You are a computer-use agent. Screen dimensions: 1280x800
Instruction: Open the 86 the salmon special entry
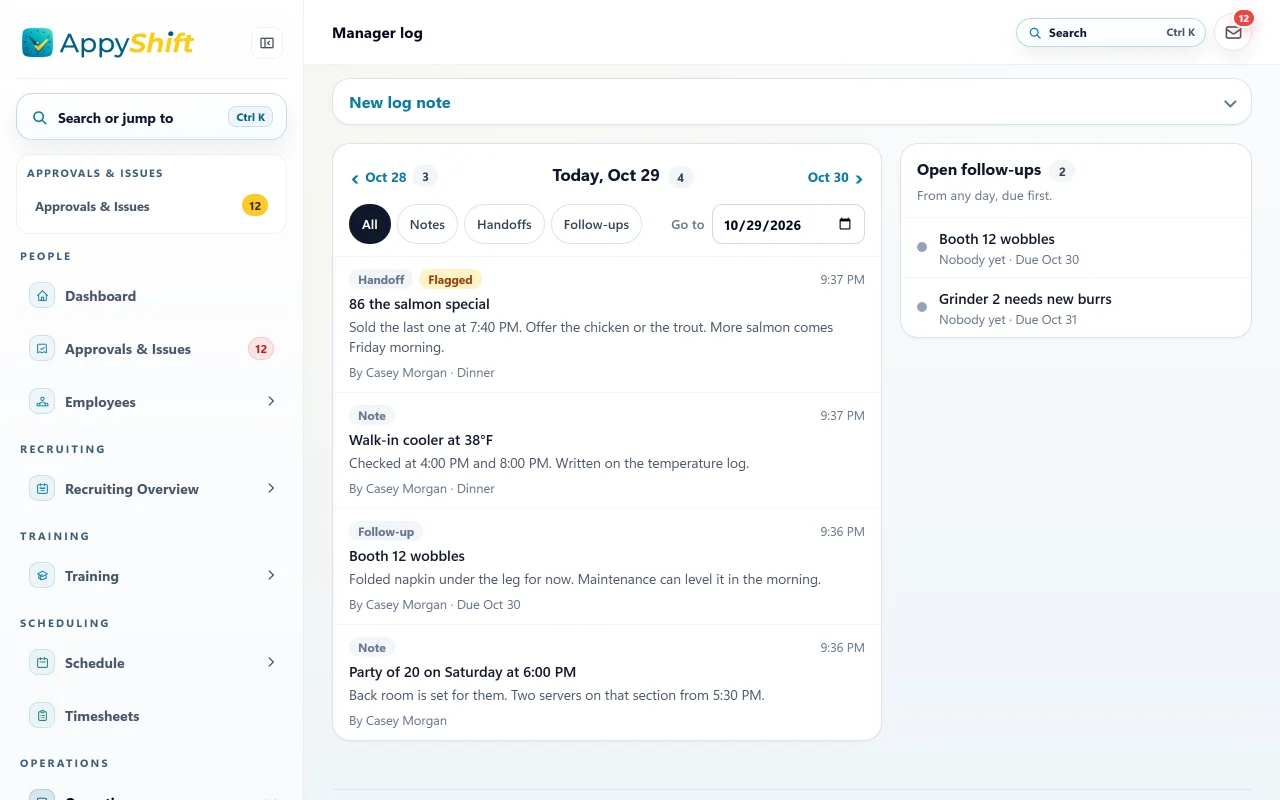(x=607, y=325)
